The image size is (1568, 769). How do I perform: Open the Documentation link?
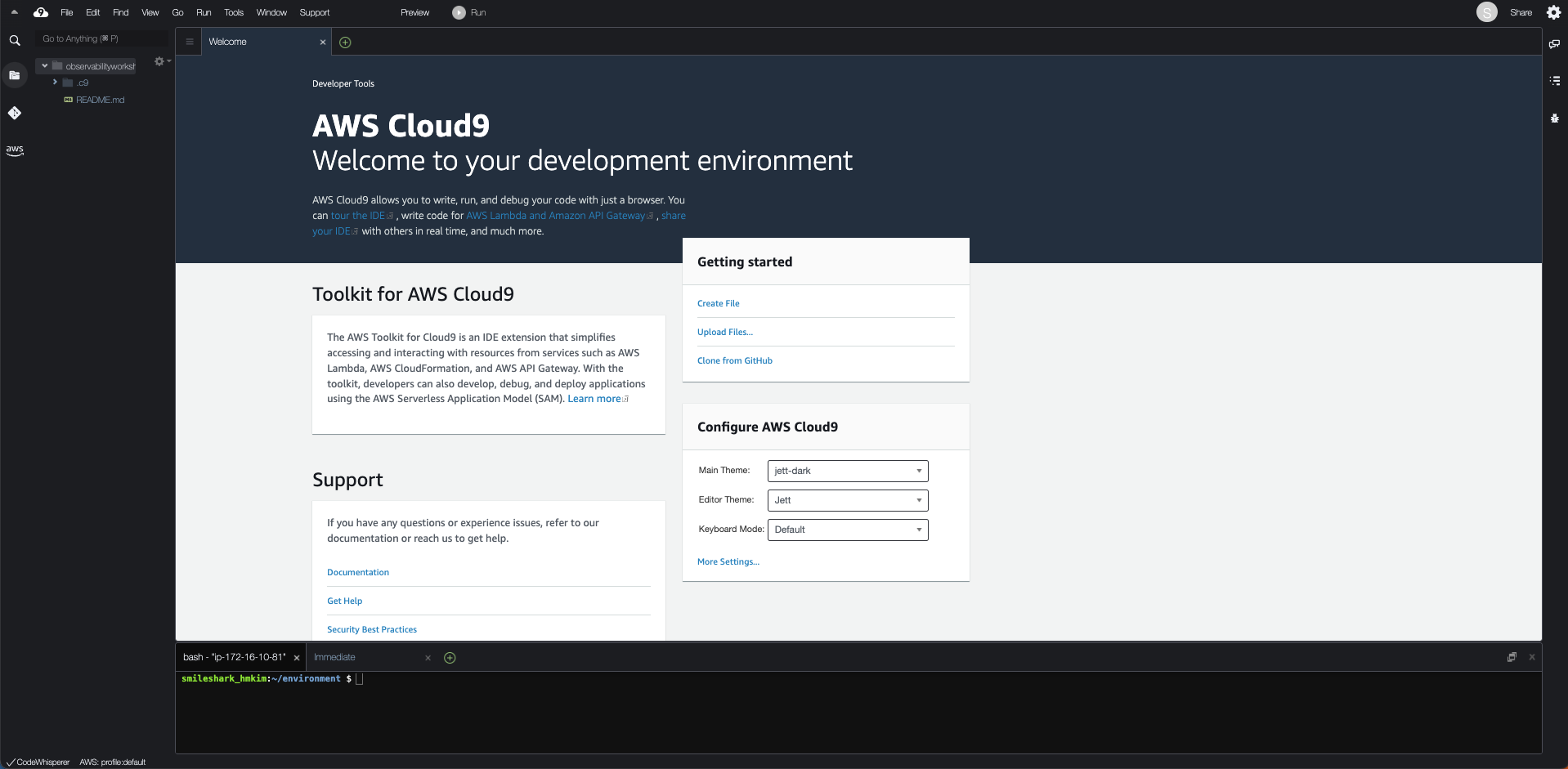[358, 572]
